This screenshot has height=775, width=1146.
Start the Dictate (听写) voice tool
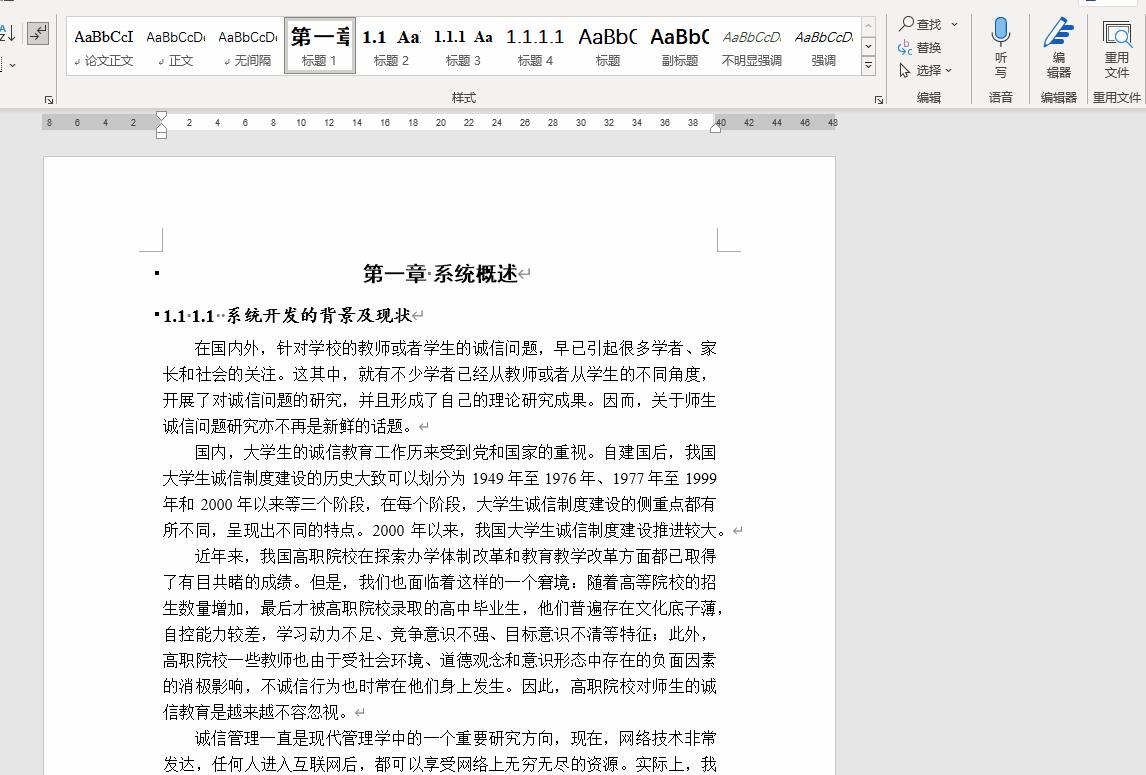pyautogui.click(x=1000, y=45)
